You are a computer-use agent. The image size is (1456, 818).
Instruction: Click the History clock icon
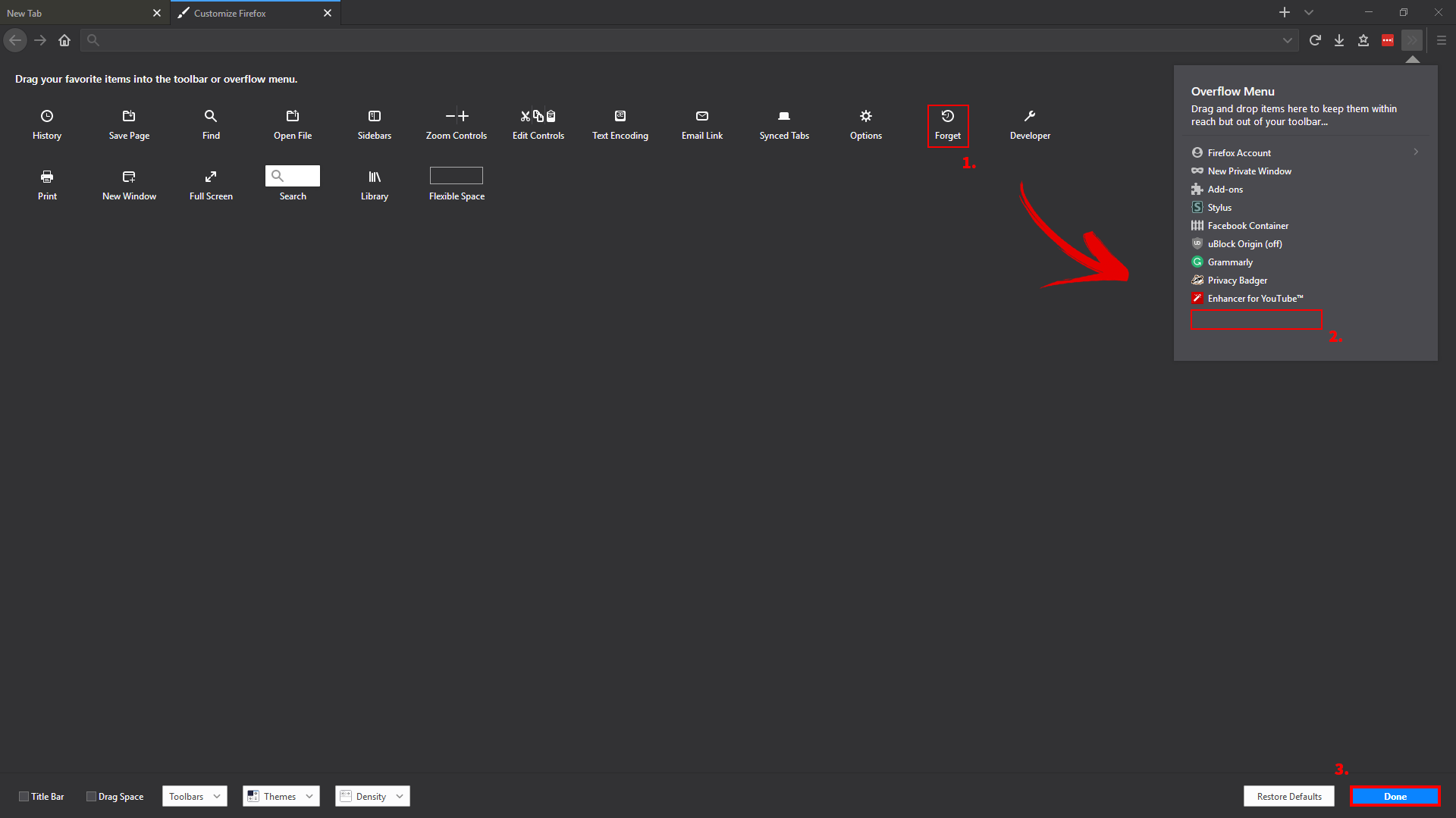tap(47, 116)
